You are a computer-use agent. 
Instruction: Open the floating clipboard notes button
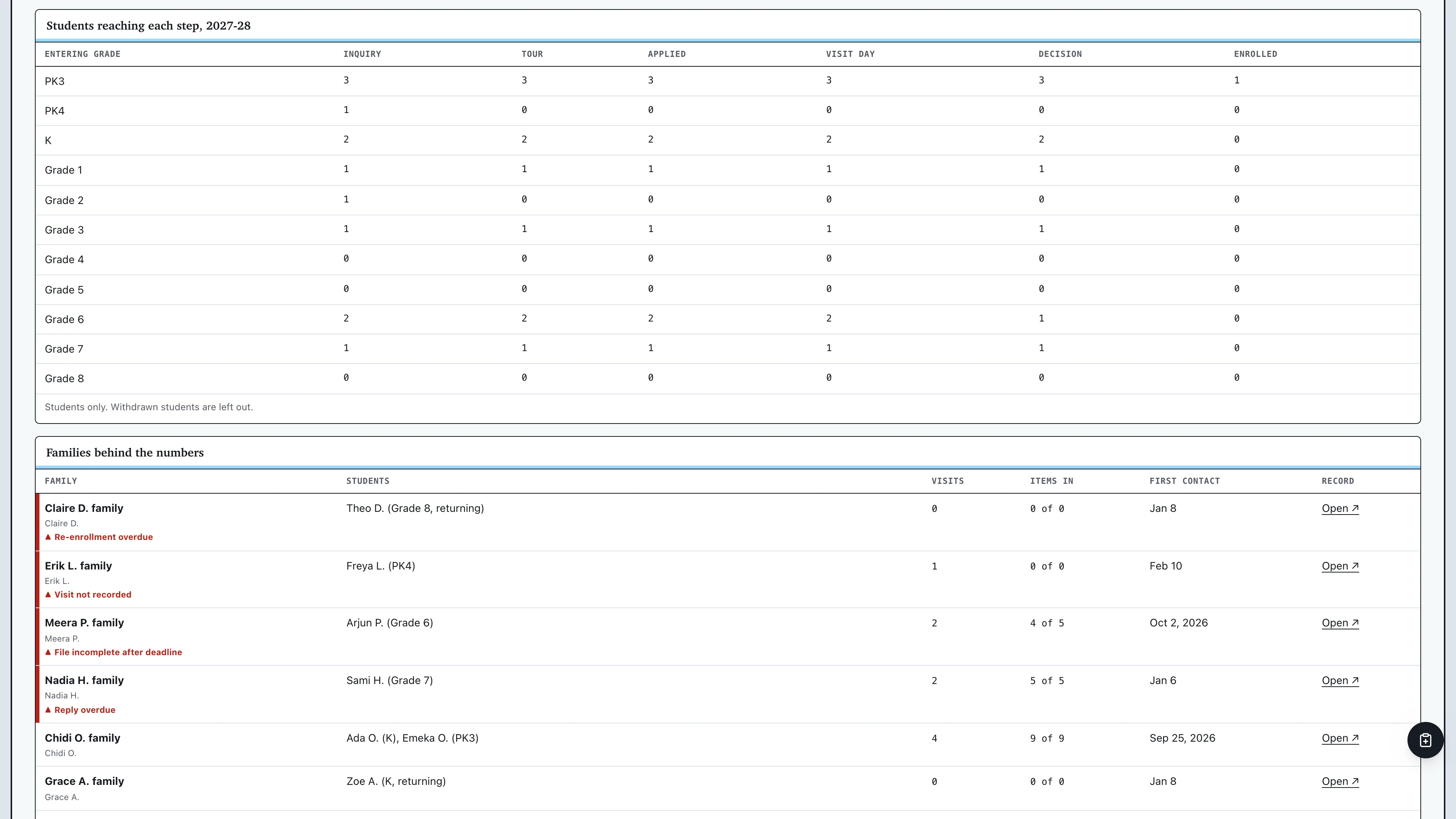coord(1425,740)
